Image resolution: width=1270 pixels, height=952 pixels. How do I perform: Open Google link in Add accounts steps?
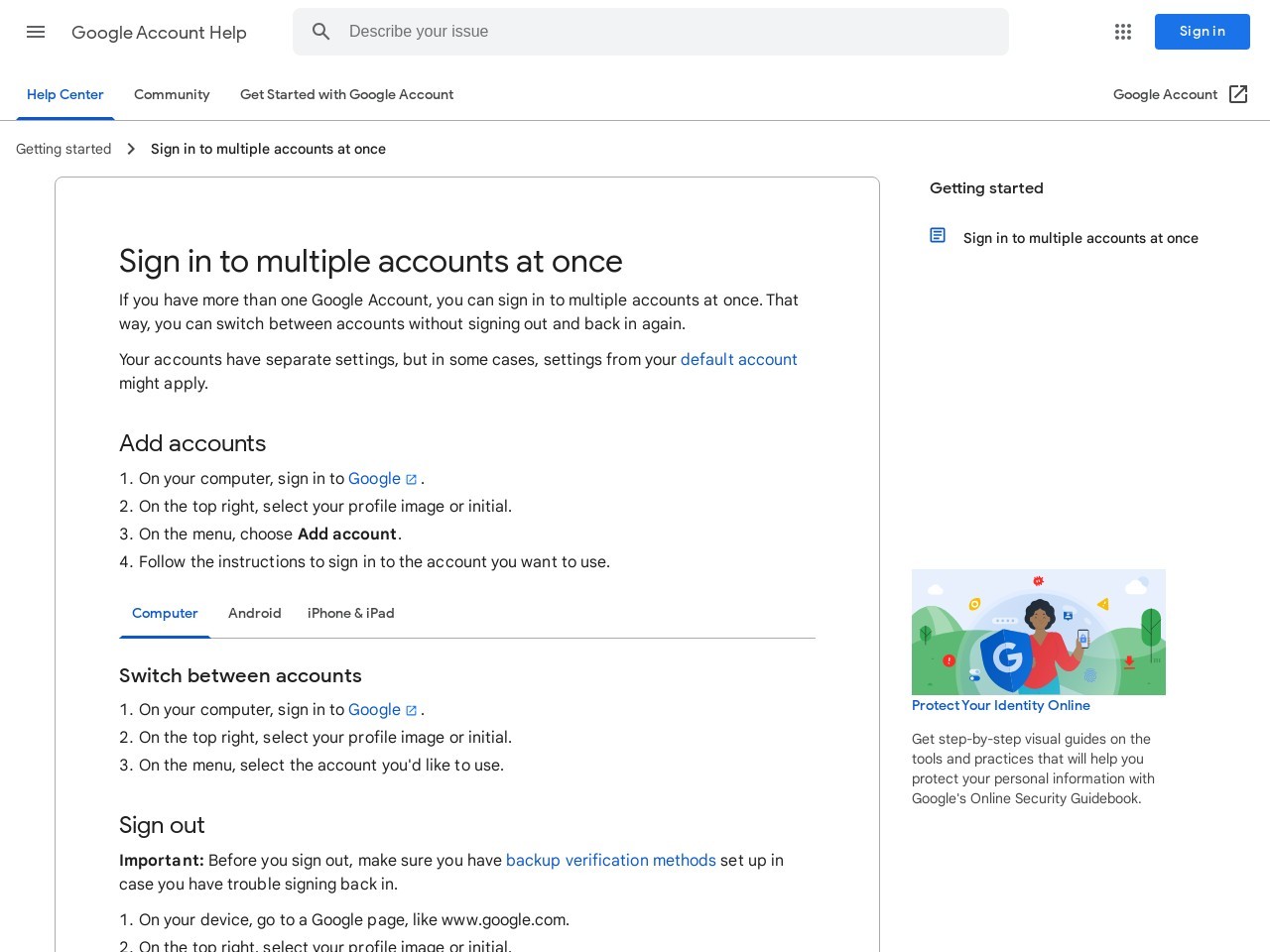(374, 478)
